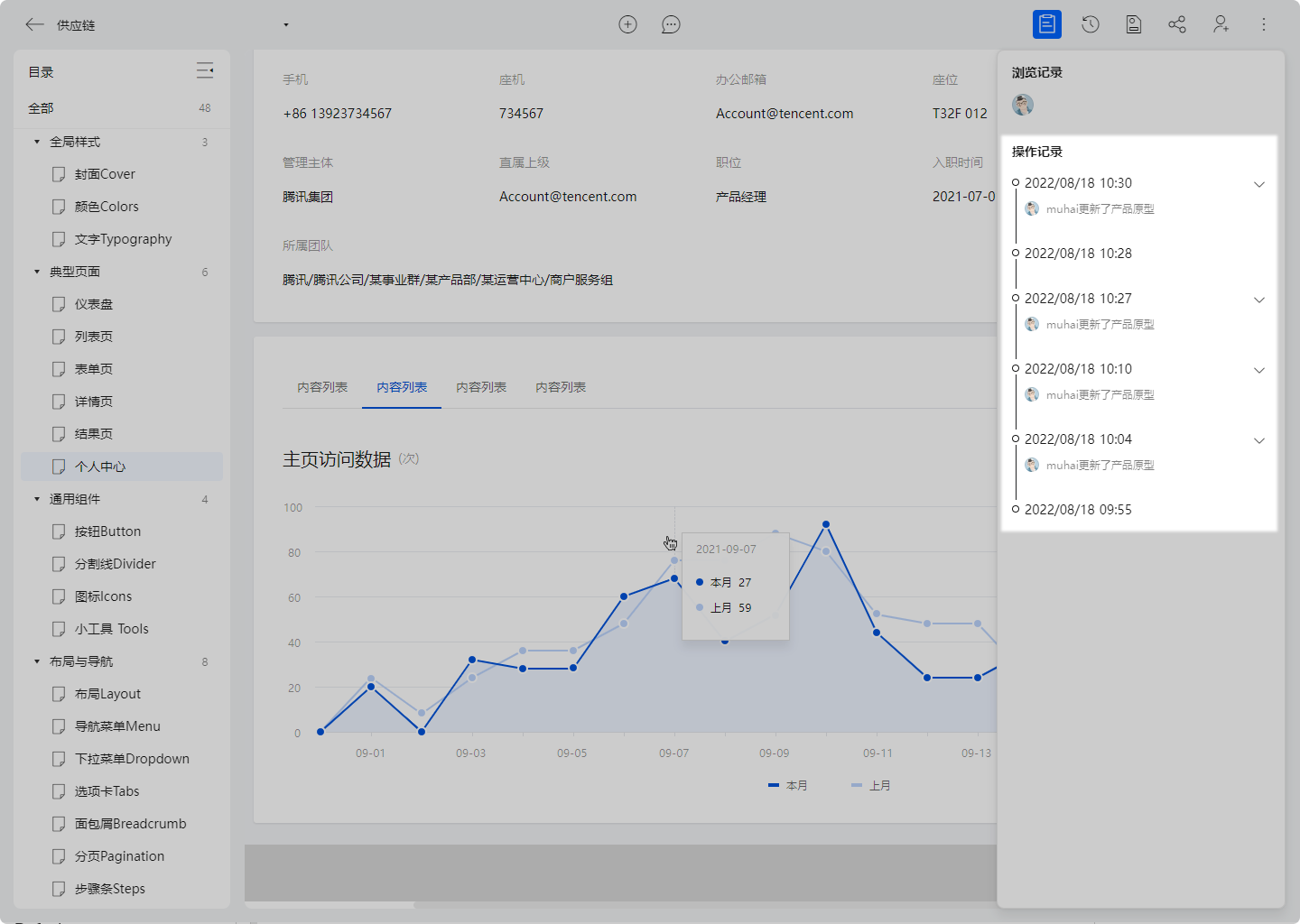Switch to the first 内容列表 tab
The image size is (1300, 924).
[x=322, y=387]
